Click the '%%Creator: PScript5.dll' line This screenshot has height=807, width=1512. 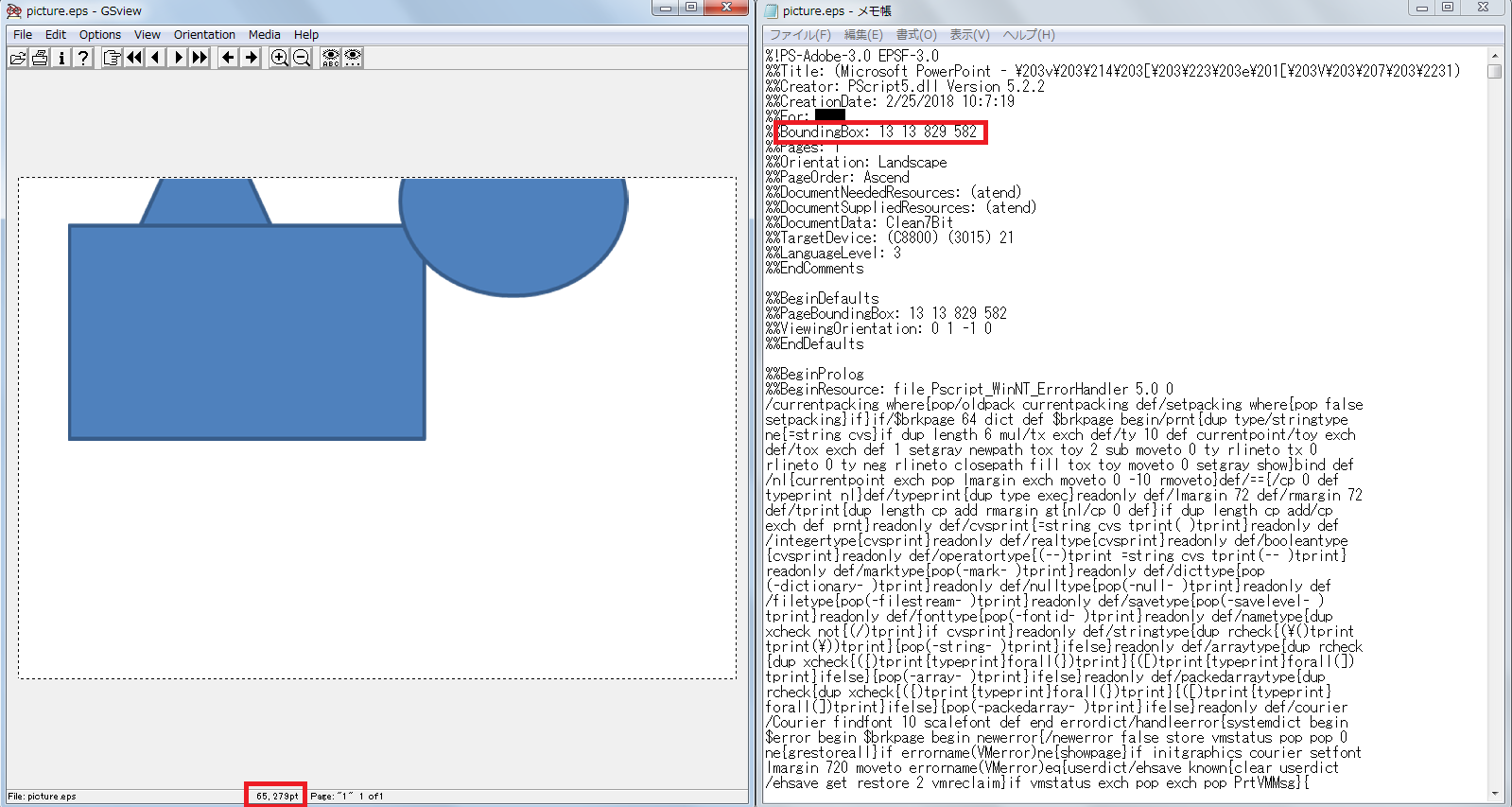(905, 86)
